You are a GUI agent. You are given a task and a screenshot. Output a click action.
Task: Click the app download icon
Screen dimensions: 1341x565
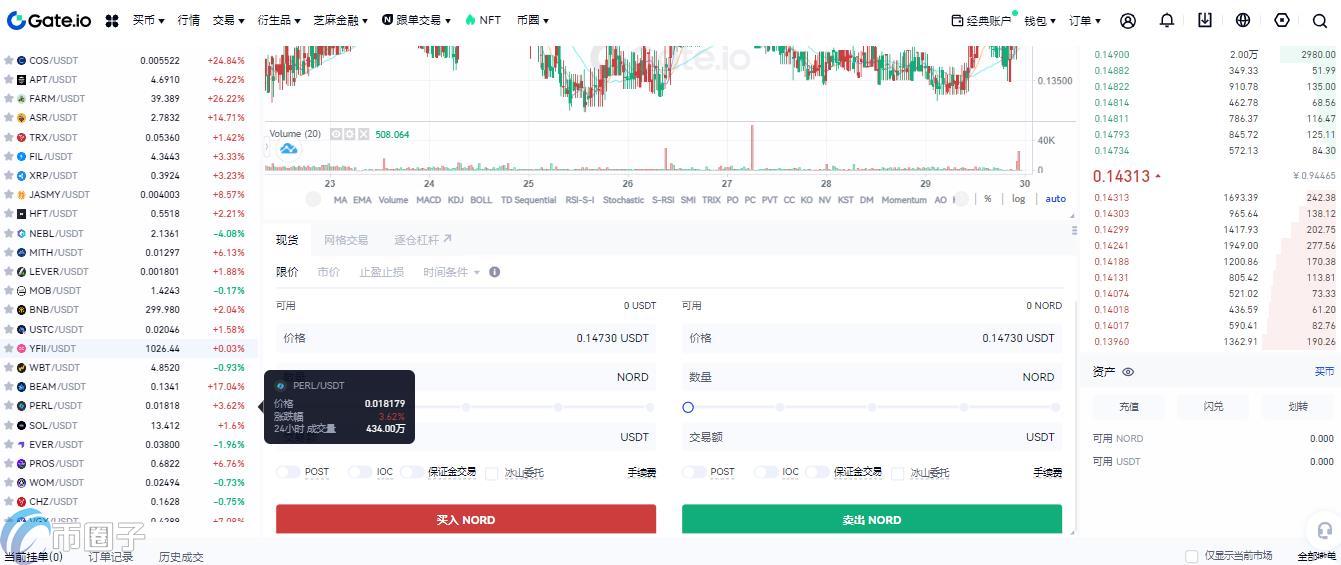point(1205,20)
